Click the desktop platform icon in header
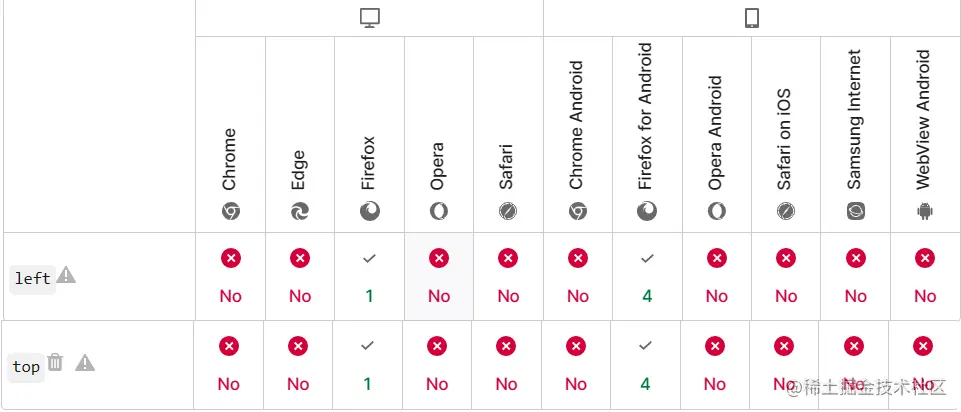 pos(370,18)
